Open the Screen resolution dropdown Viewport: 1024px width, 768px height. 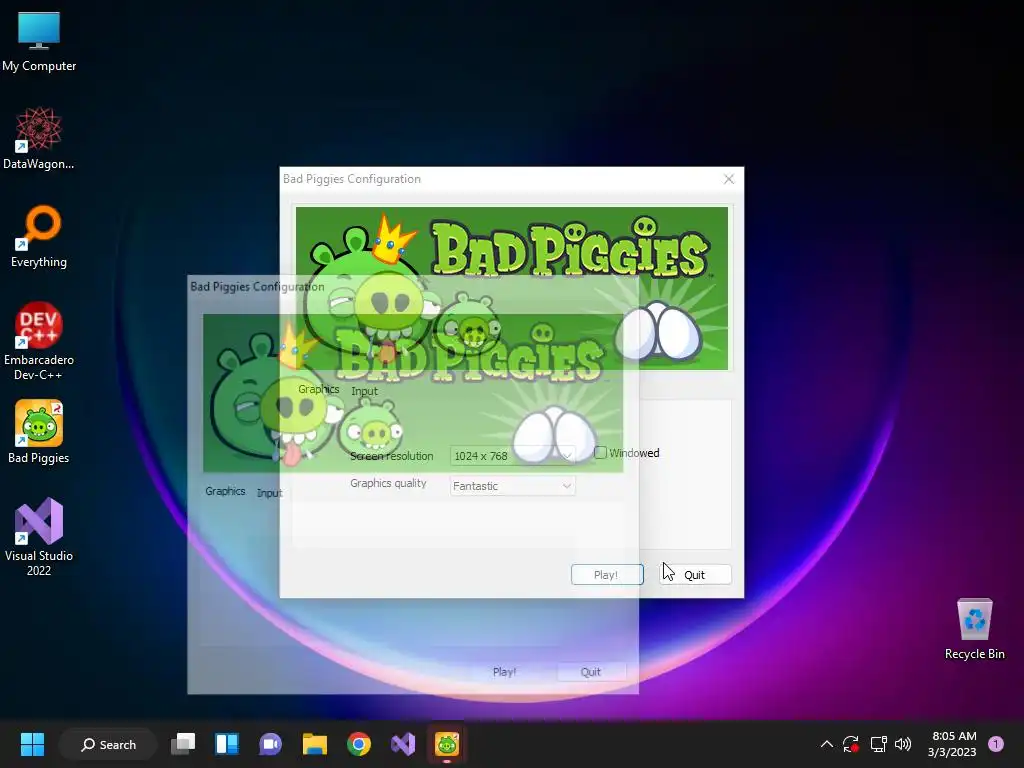(513, 456)
